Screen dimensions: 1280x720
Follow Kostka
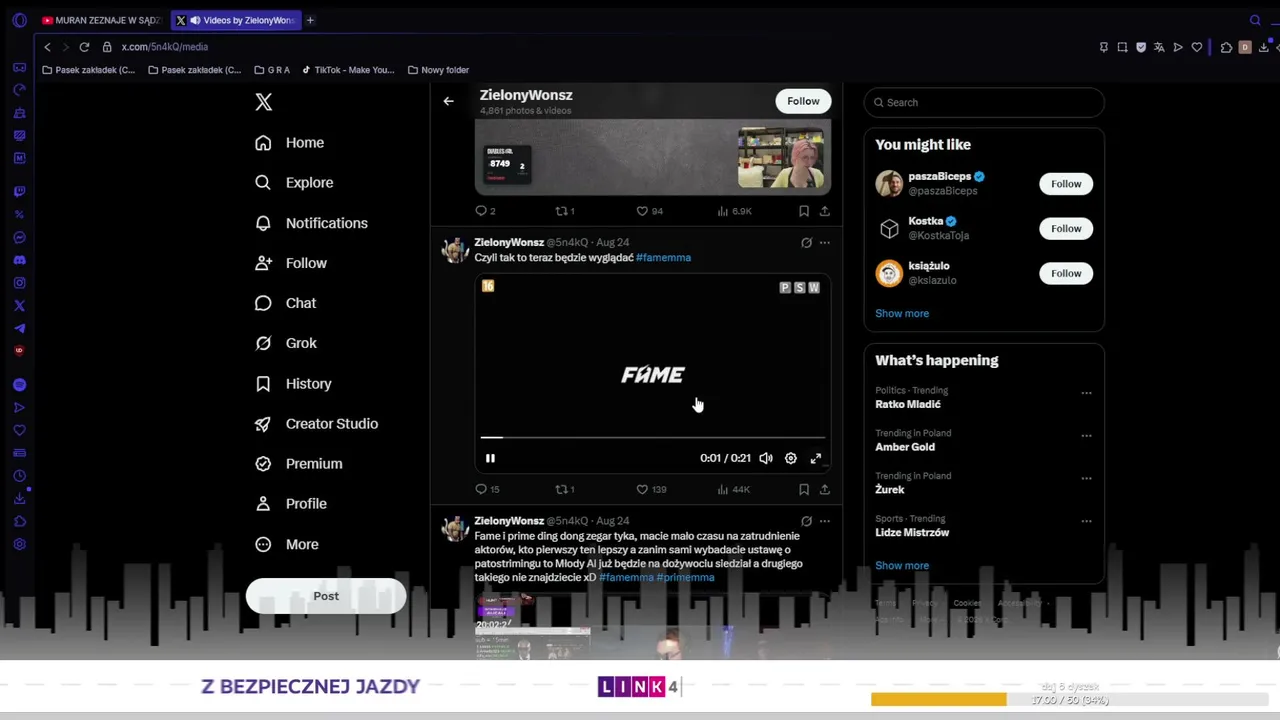tap(1066, 229)
